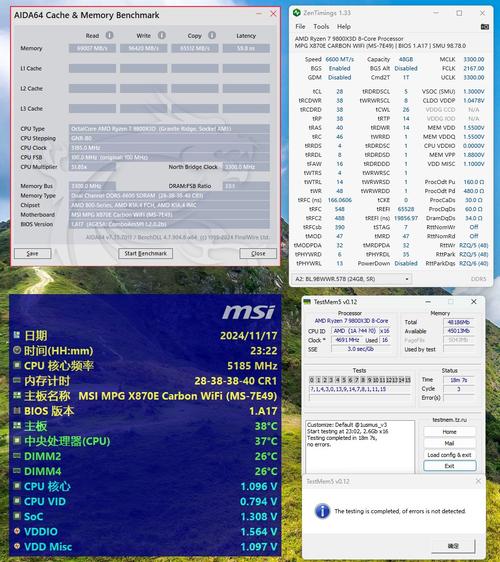
Task: Click the icon beside the 主板 temperature row
Action: point(17,425)
